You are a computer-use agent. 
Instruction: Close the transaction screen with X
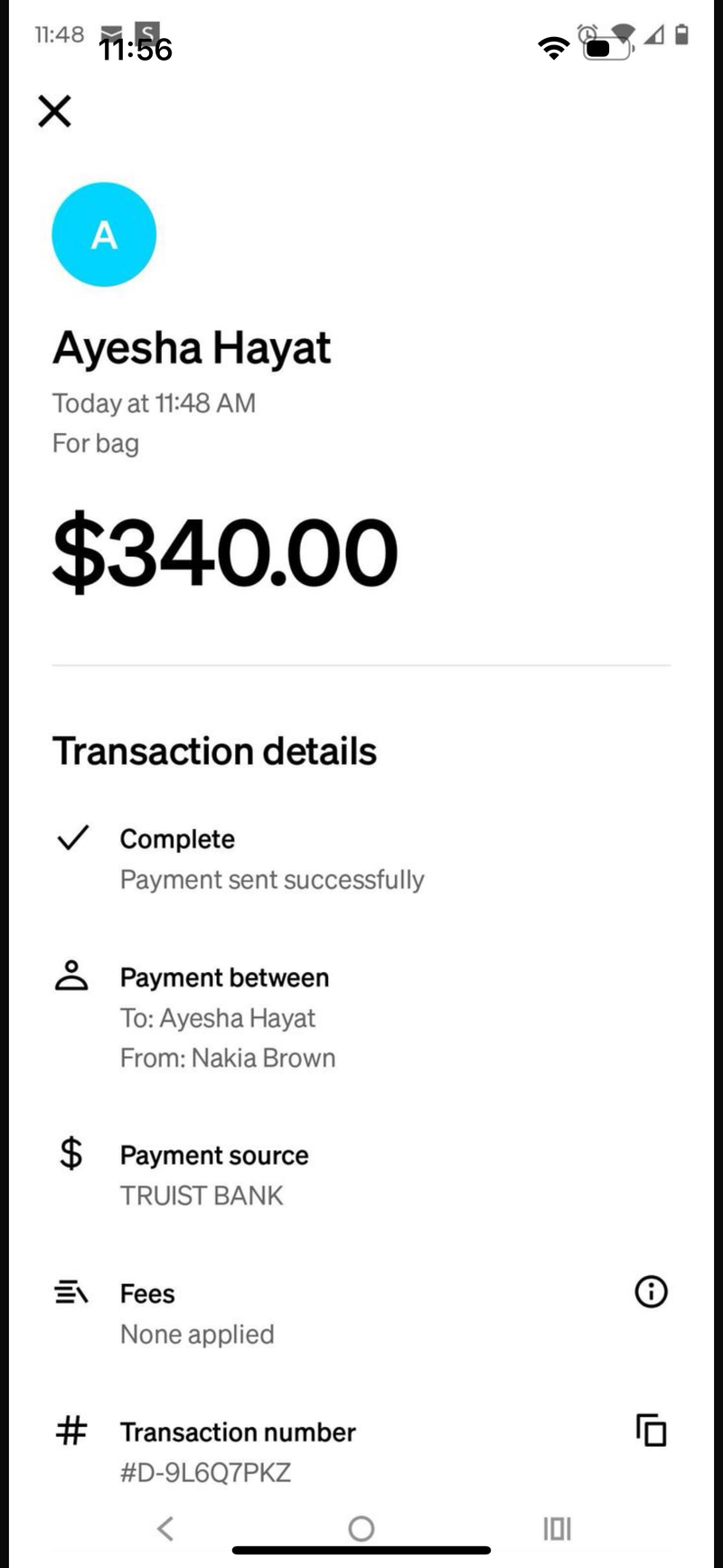[54, 111]
